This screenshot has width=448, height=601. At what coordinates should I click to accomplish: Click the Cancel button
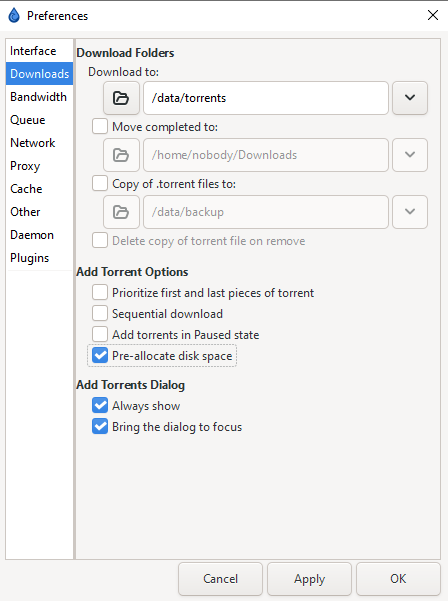[x=220, y=579]
